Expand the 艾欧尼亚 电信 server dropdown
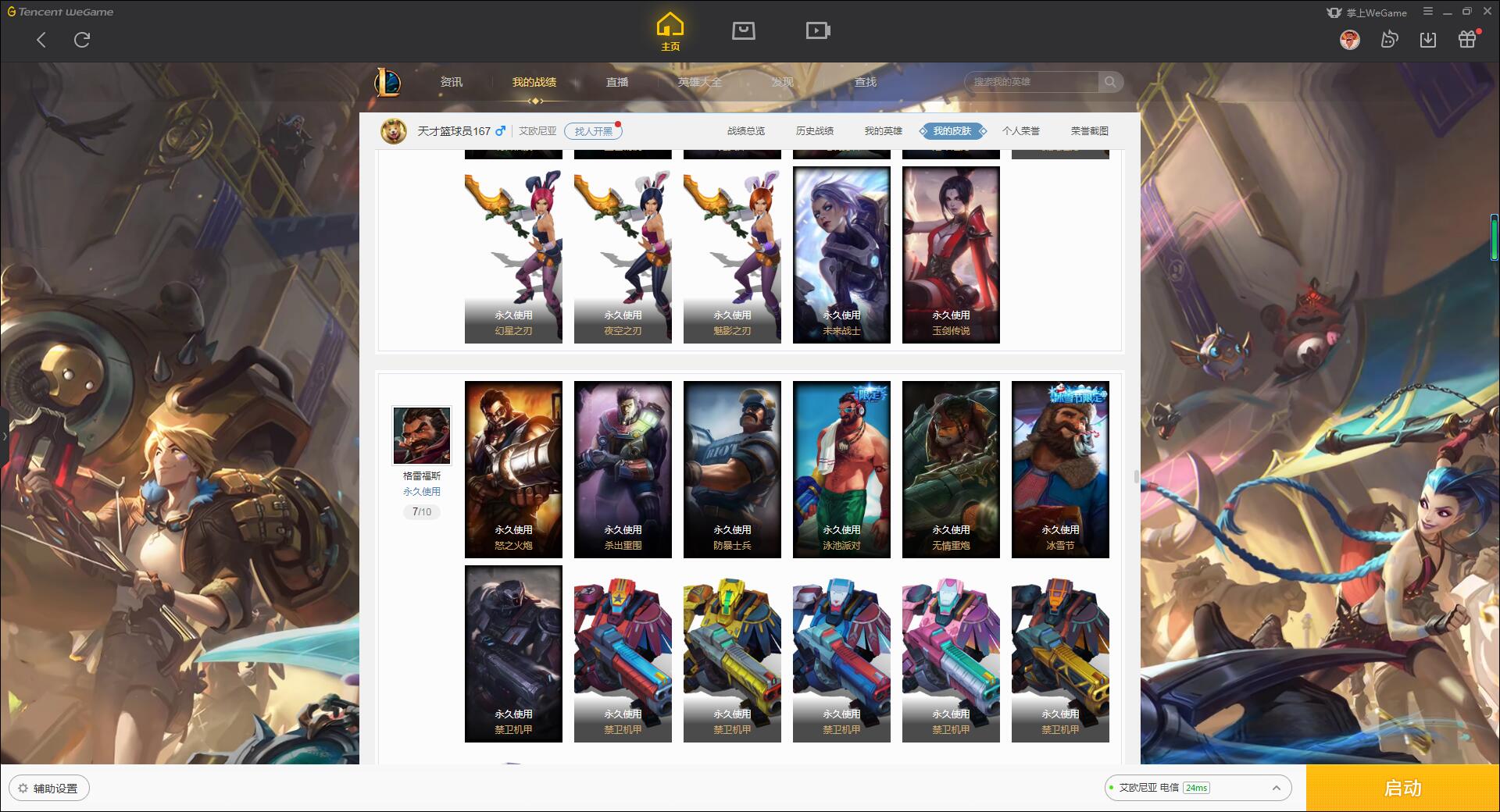 (x=1198, y=788)
